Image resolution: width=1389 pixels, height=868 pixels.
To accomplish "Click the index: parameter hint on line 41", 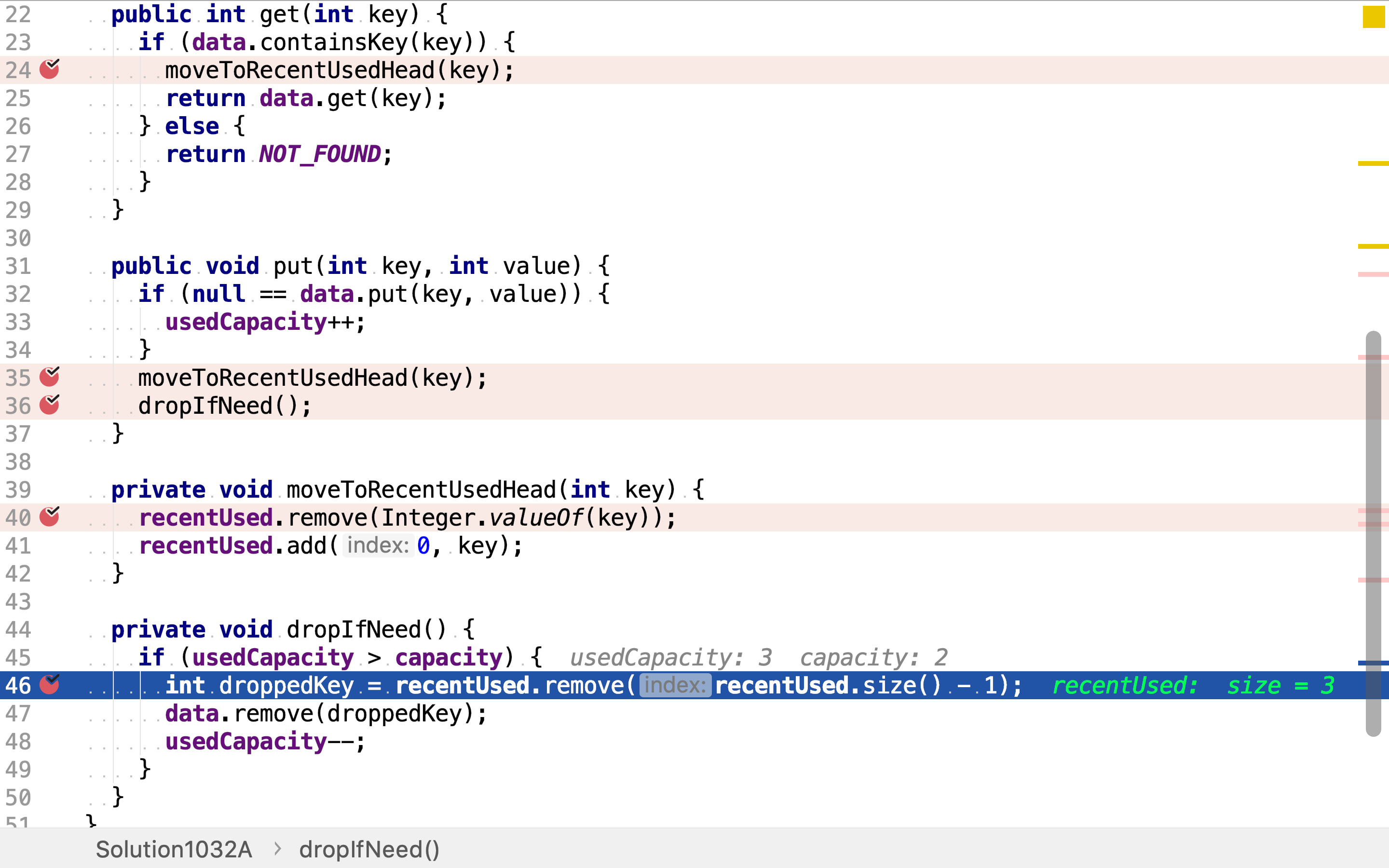I will point(378,545).
